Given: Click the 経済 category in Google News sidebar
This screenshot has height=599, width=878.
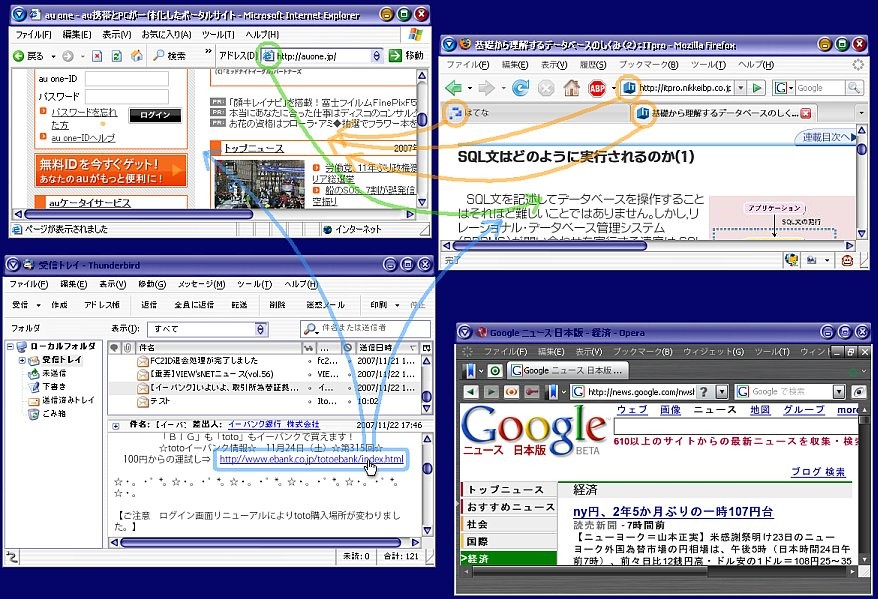Looking at the screenshot, I should click(x=509, y=559).
